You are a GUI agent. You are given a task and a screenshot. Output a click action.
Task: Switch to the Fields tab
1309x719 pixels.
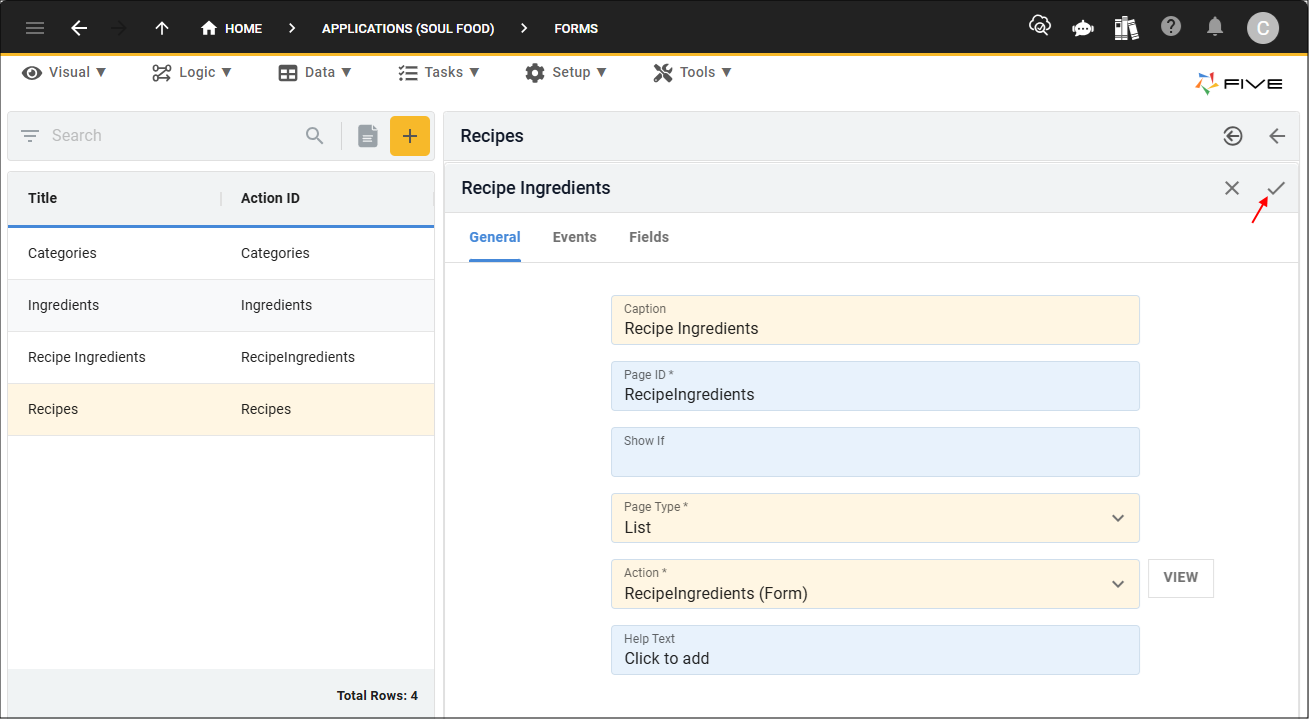(x=649, y=238)
